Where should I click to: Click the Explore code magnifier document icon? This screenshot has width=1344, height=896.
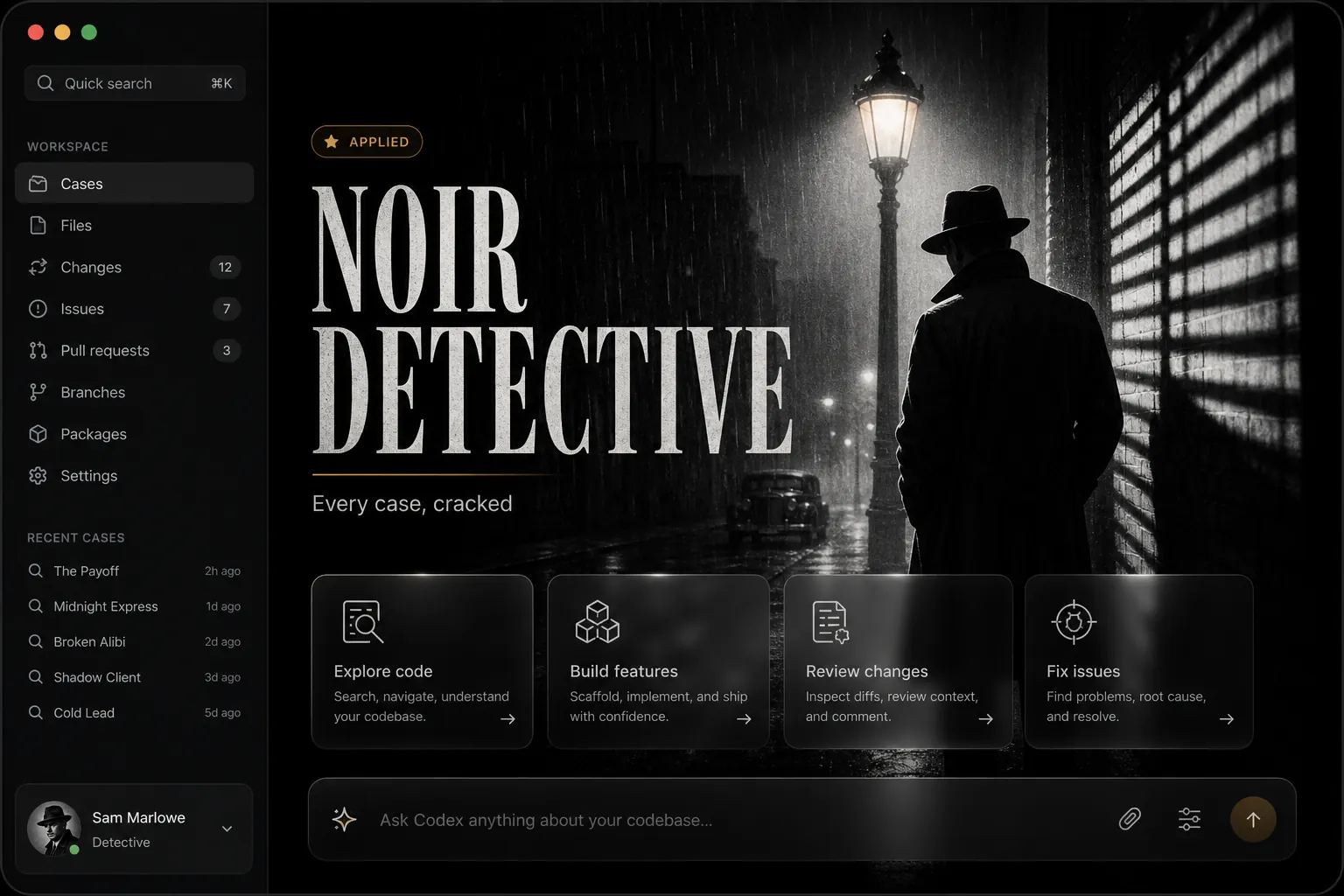pos(362,622)
